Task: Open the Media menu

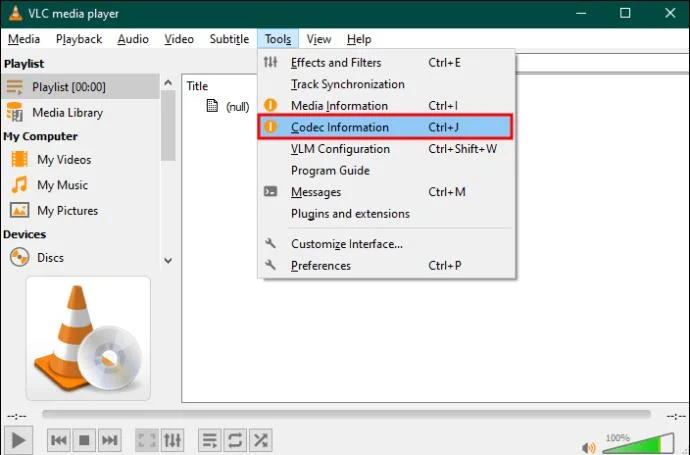Action: [24, 39]
